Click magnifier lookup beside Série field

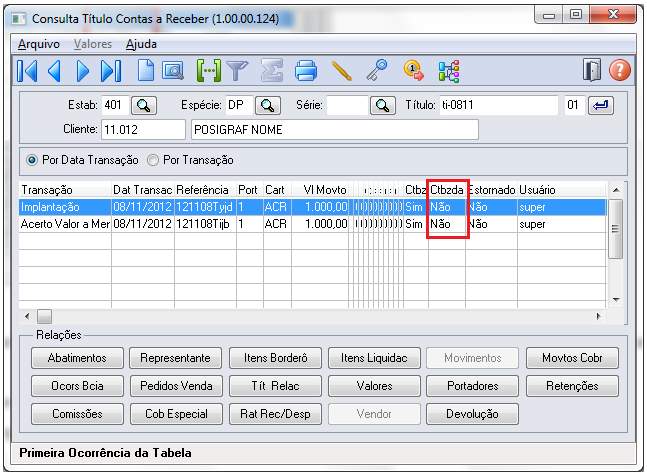coord(383,106)
